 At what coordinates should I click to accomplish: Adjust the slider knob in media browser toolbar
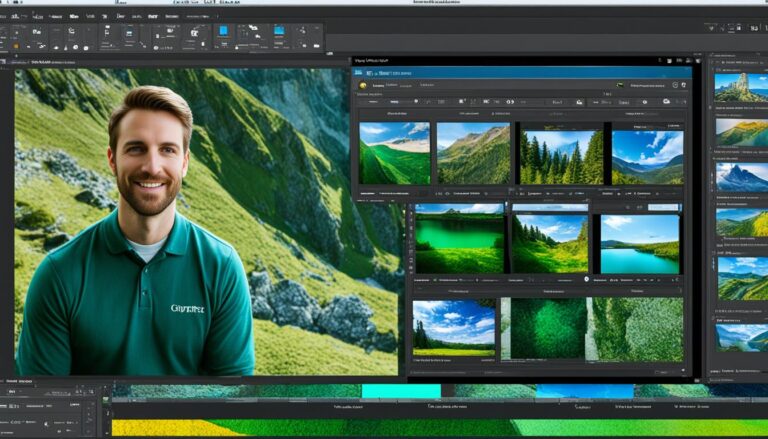point(416,101)
